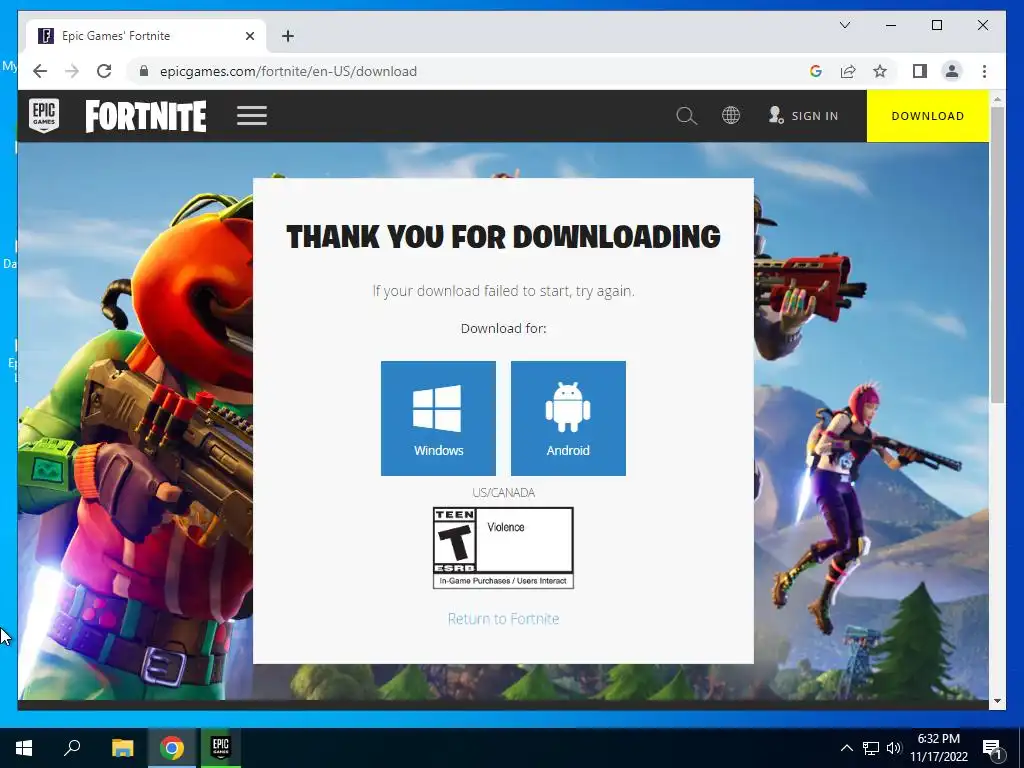Viewport: 1024px width, 768px height.
Task: Toggle Chrome side panel
Action: tap(920, 71)
